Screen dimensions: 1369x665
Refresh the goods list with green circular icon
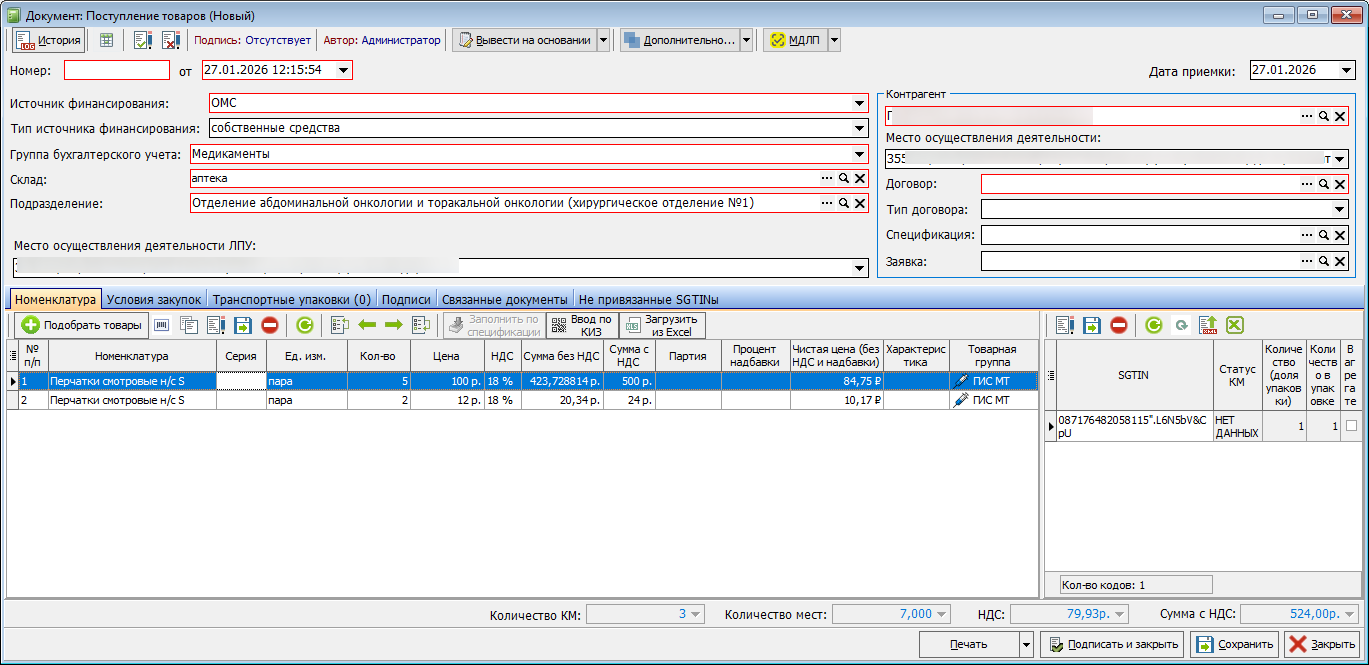[x=305, y=325]
